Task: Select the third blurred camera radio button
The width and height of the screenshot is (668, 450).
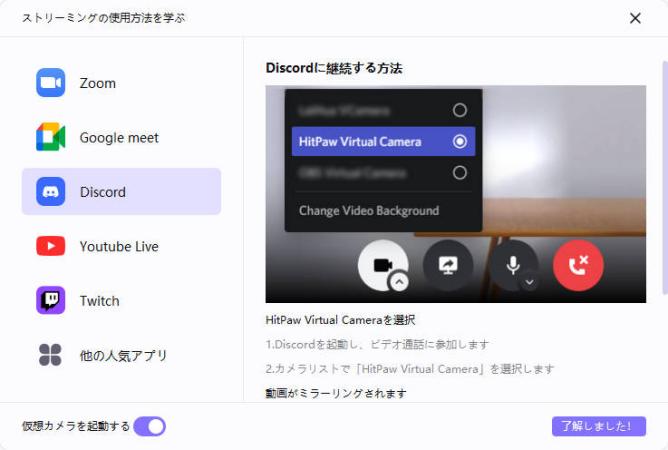Action: [x=460, y=173]
